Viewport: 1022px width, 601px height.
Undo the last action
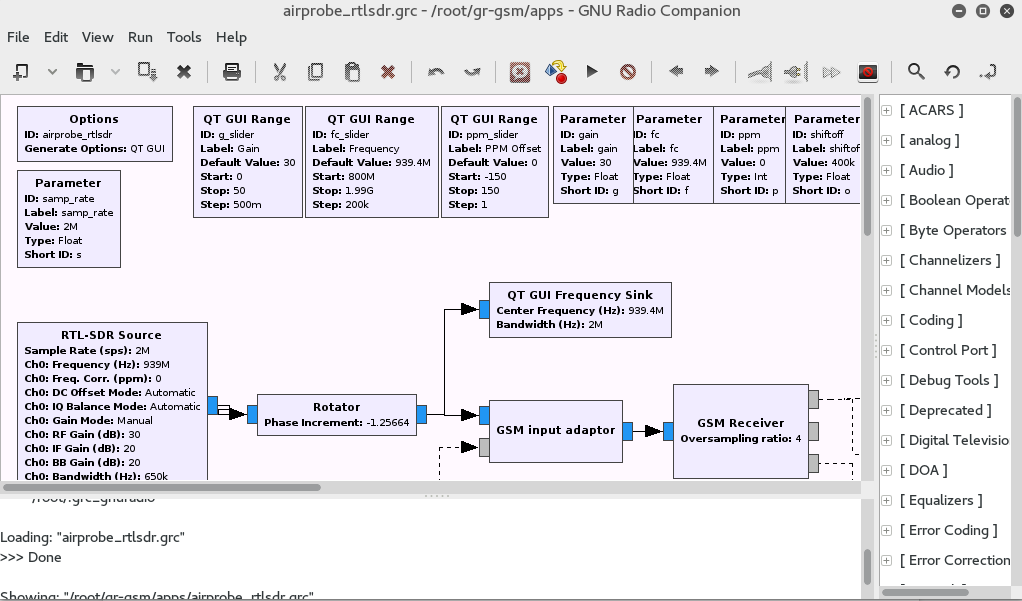point(435,72)
